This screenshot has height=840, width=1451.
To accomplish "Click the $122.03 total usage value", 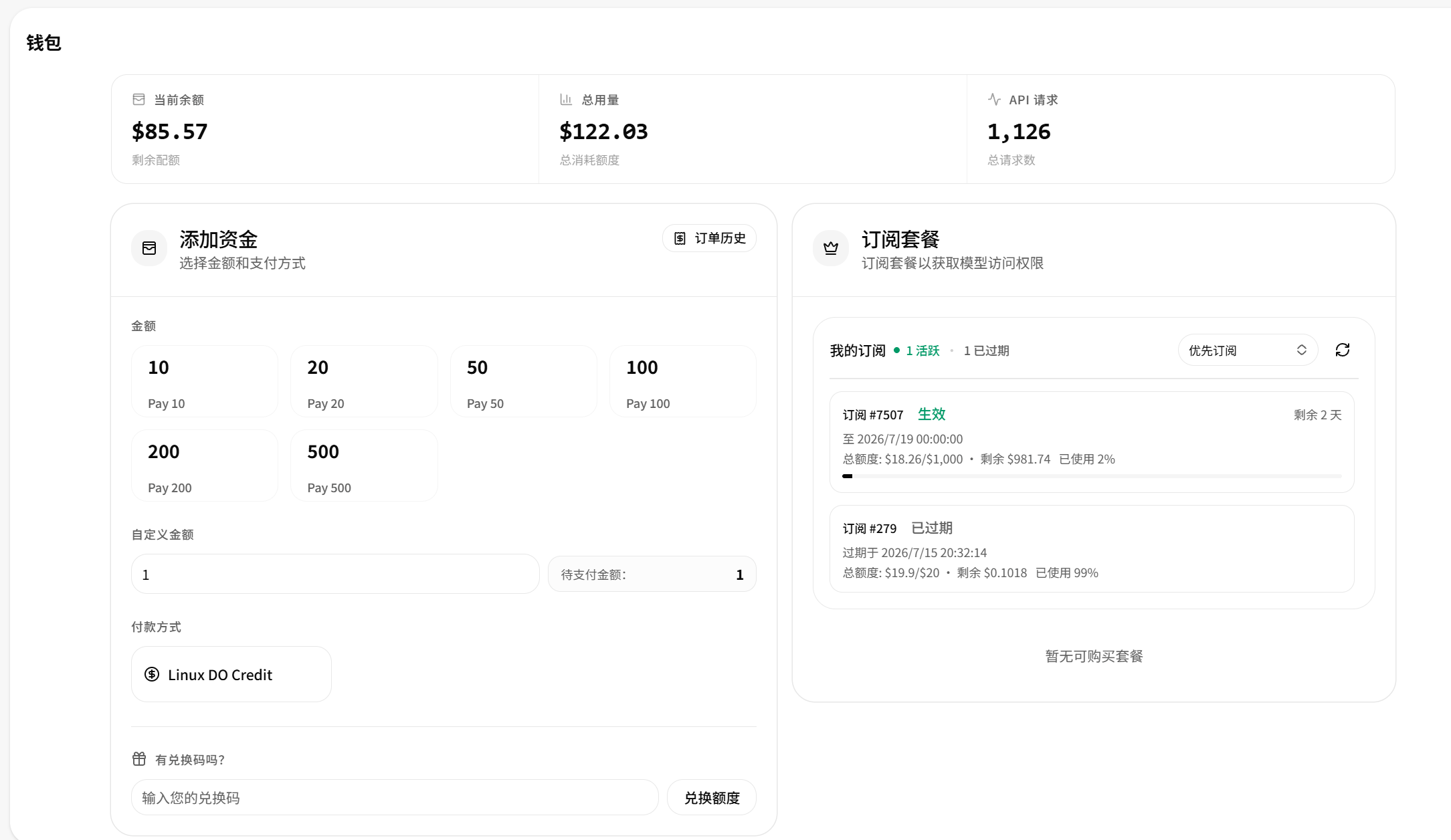I will (603, 131).
